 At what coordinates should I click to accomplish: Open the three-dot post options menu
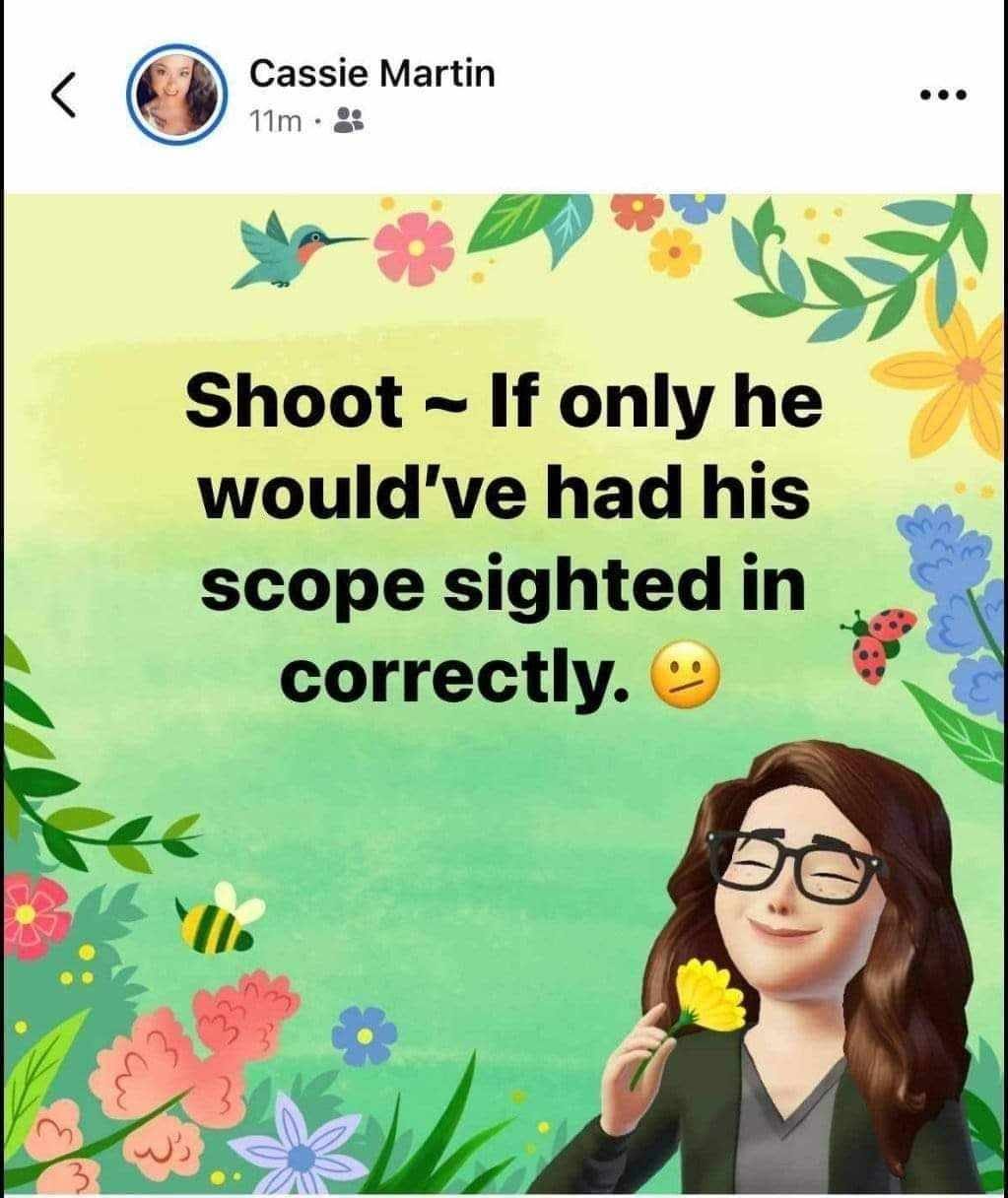click(943, 96)
